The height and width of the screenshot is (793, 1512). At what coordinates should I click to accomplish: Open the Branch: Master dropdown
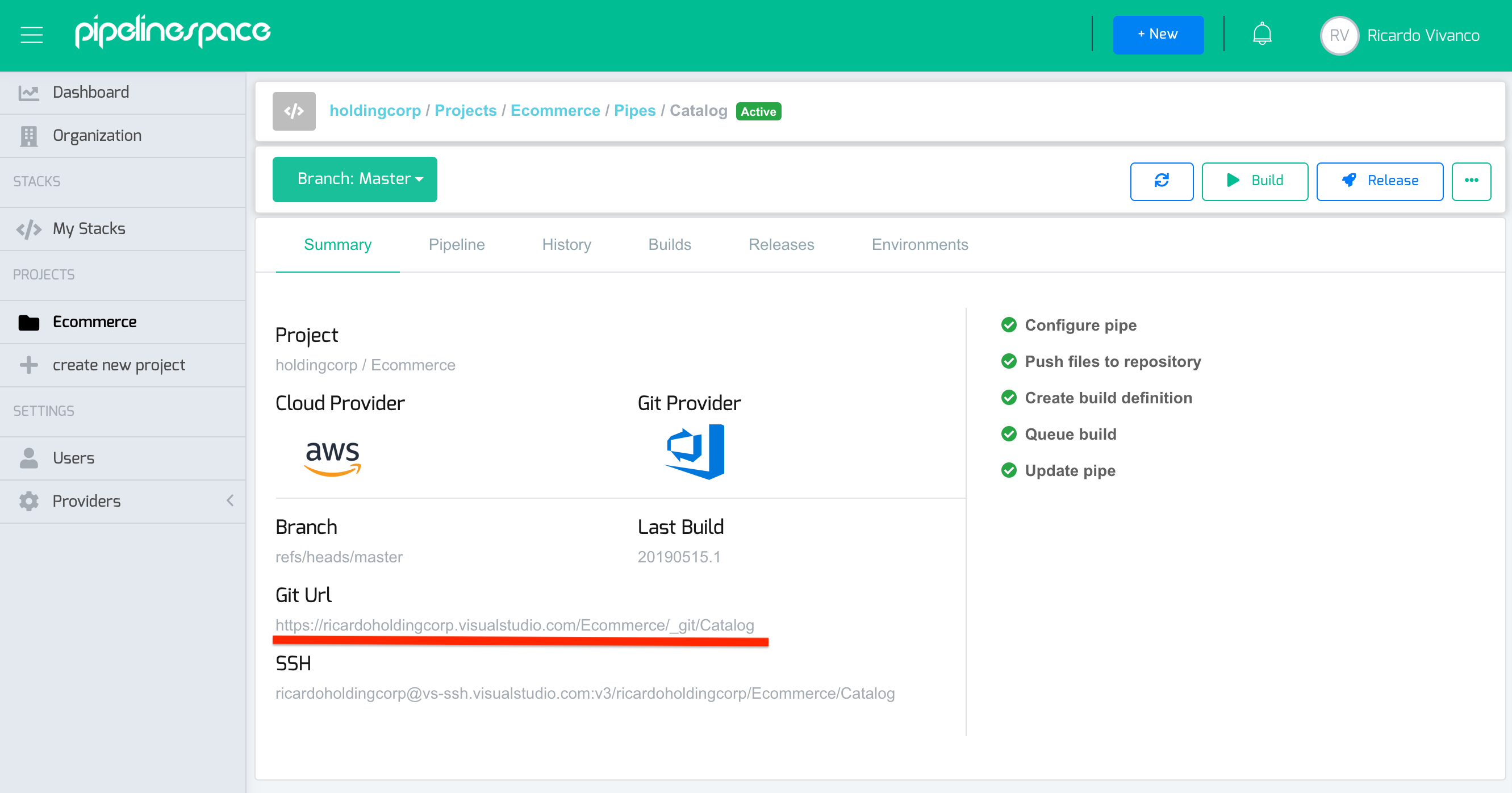coord(354,179)
